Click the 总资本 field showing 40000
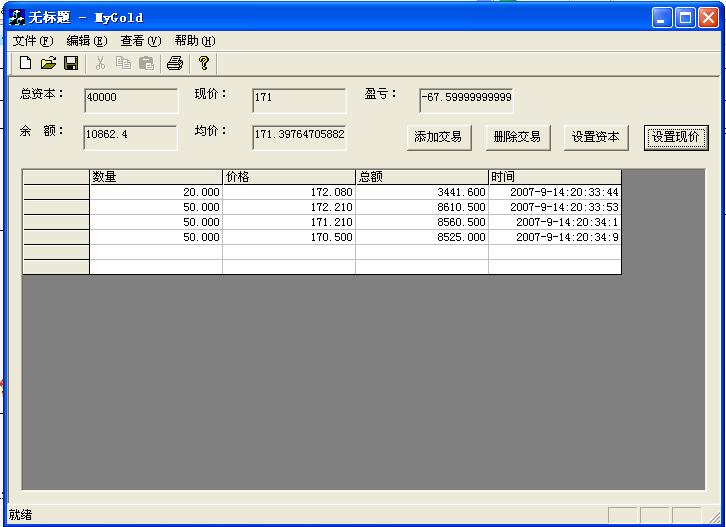This screenshot has height=527, width=726. 131,100
